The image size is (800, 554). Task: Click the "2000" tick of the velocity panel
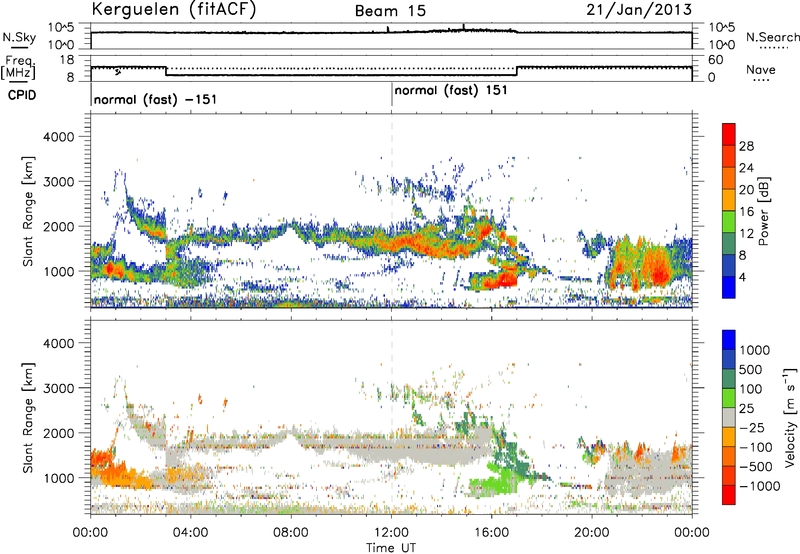(x=59, y=433)
